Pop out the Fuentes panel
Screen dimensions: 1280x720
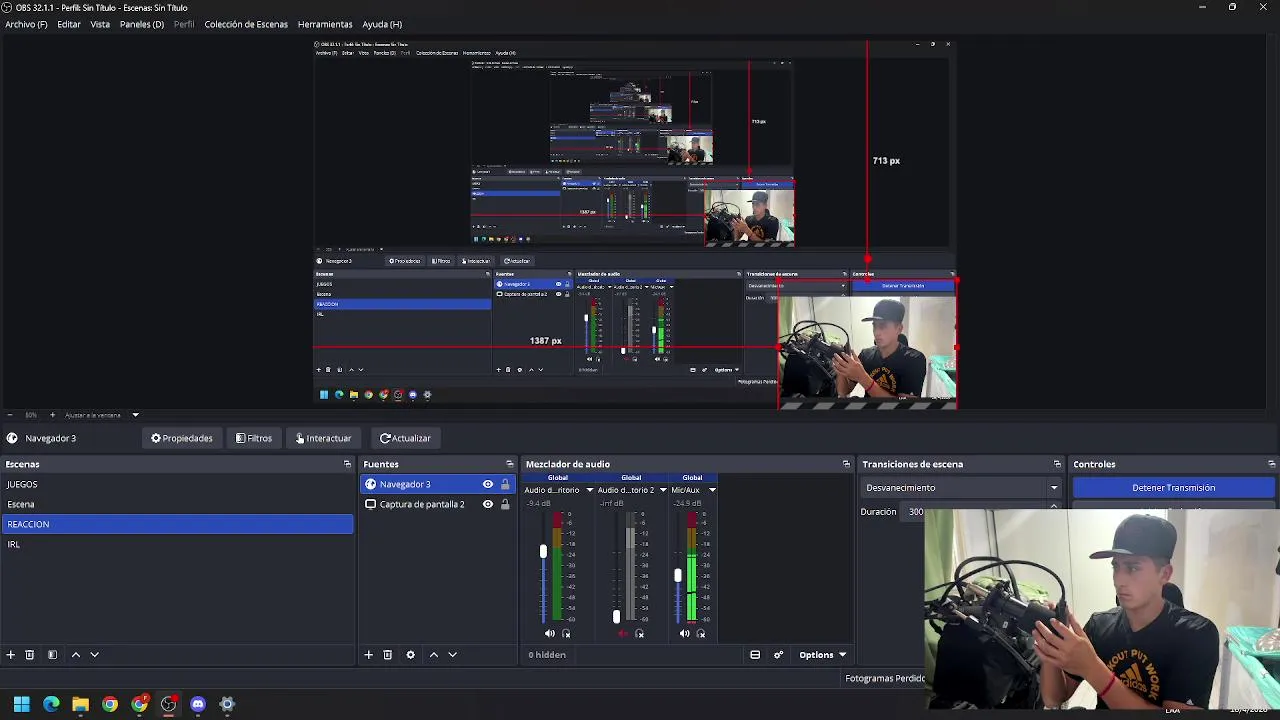click(510, 464)
